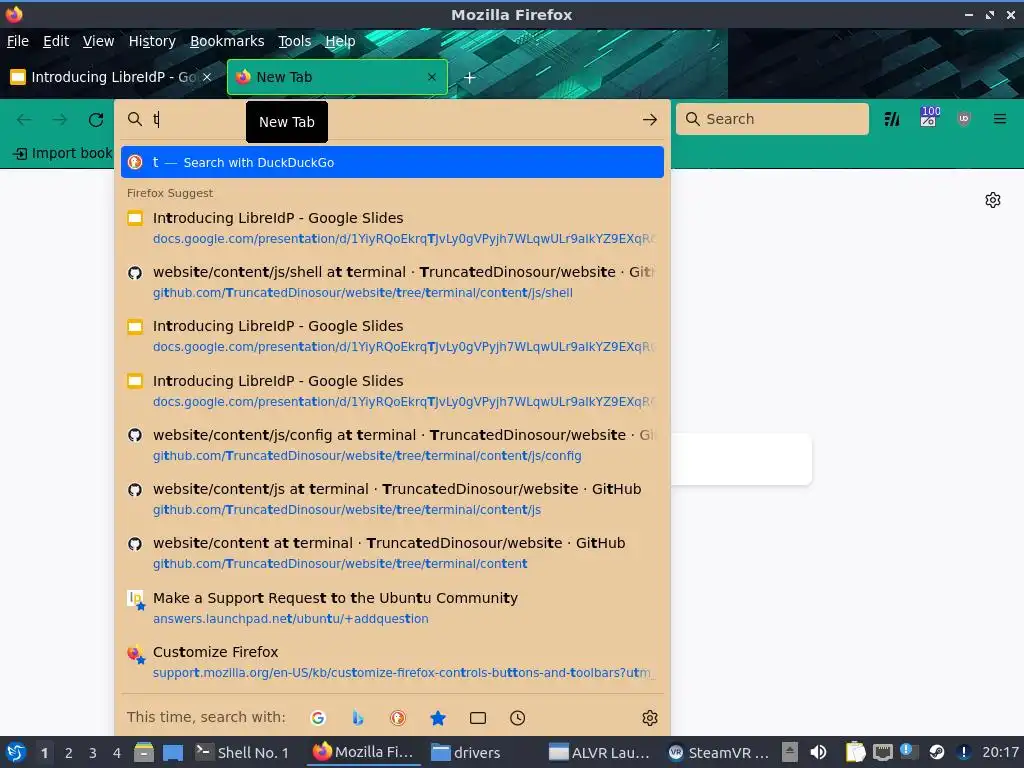Open the Edit menu
Viewport: 1024px width, 768px height.
(56, 41)
